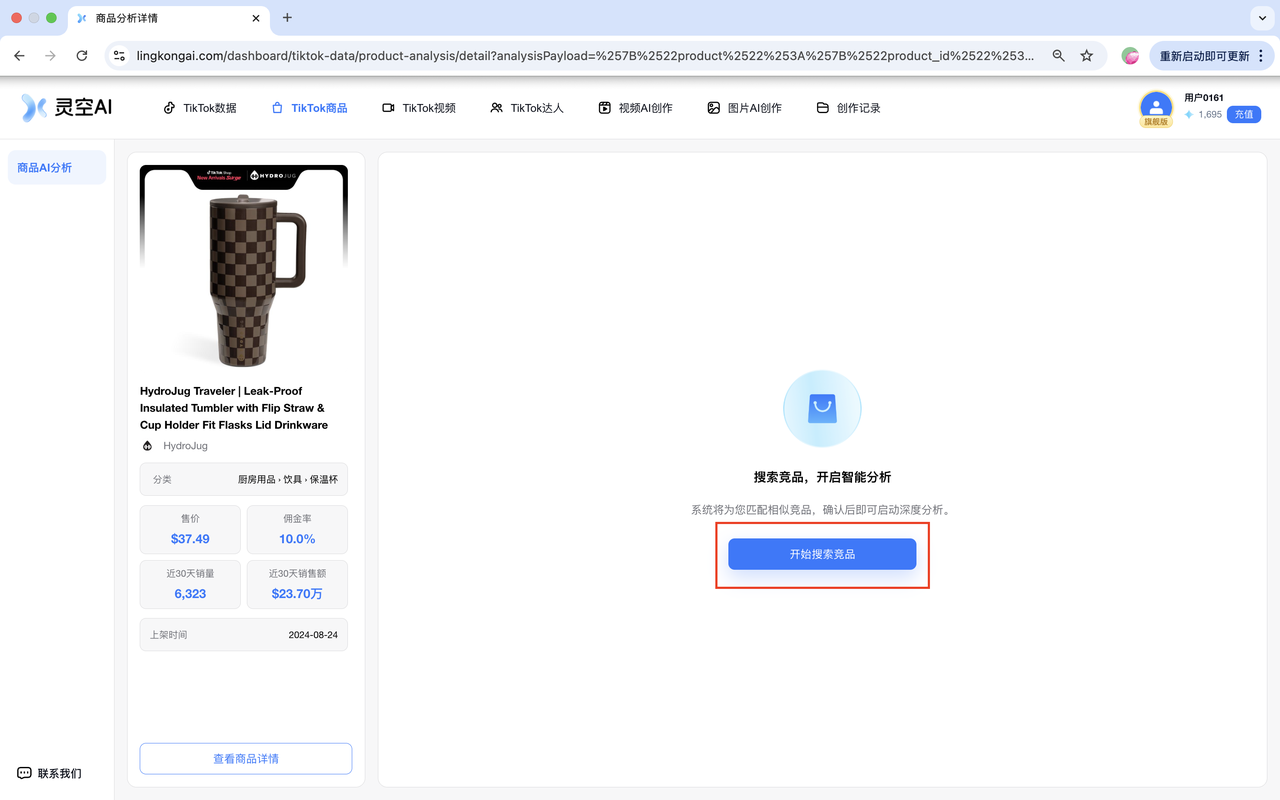The image size is (1280, 800).
Task: Click the Chrome profile avatar icon
Action: [x=1130, y=56]
